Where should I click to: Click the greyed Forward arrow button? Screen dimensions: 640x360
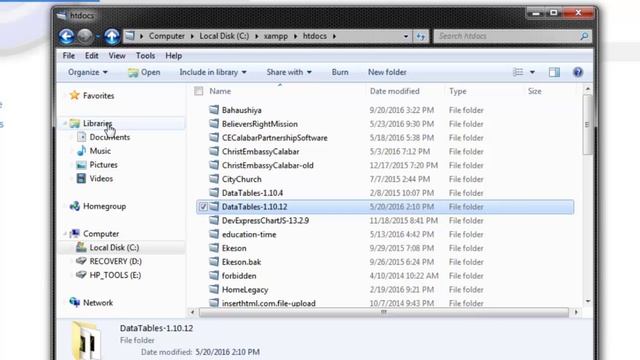point(85,36)
